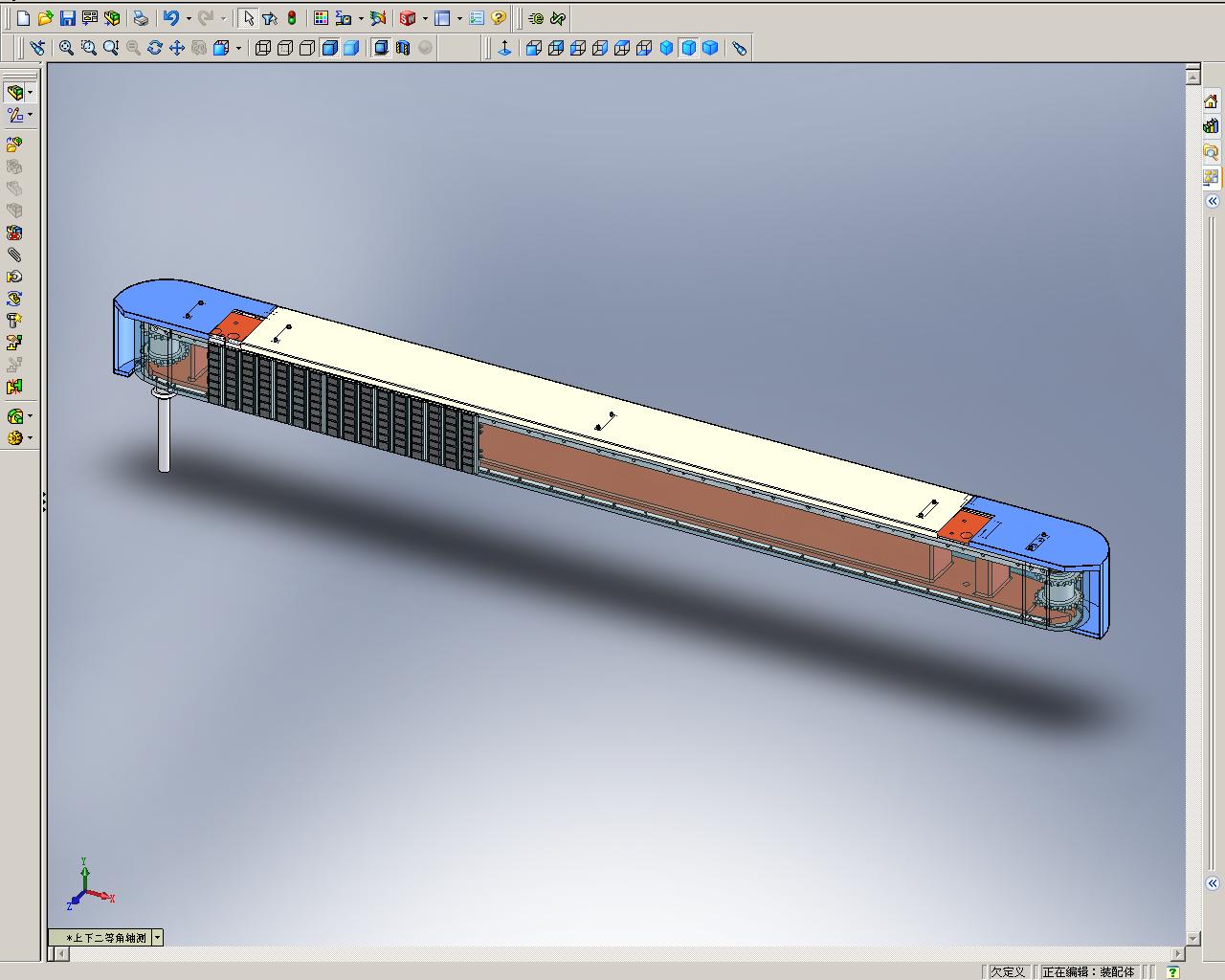
Task: Open the Sketch toolbar flyout dropdown
Action: coord(31,115)
